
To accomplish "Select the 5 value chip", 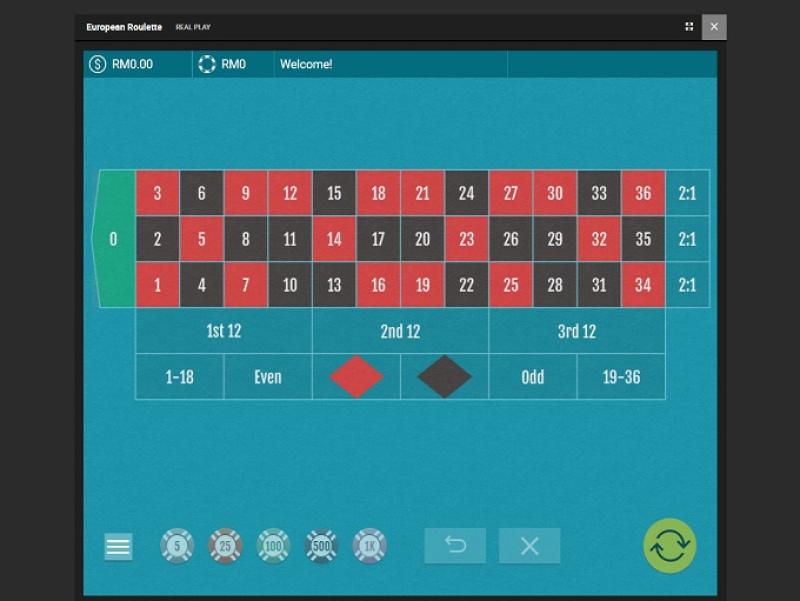I will tap(177, 546).
